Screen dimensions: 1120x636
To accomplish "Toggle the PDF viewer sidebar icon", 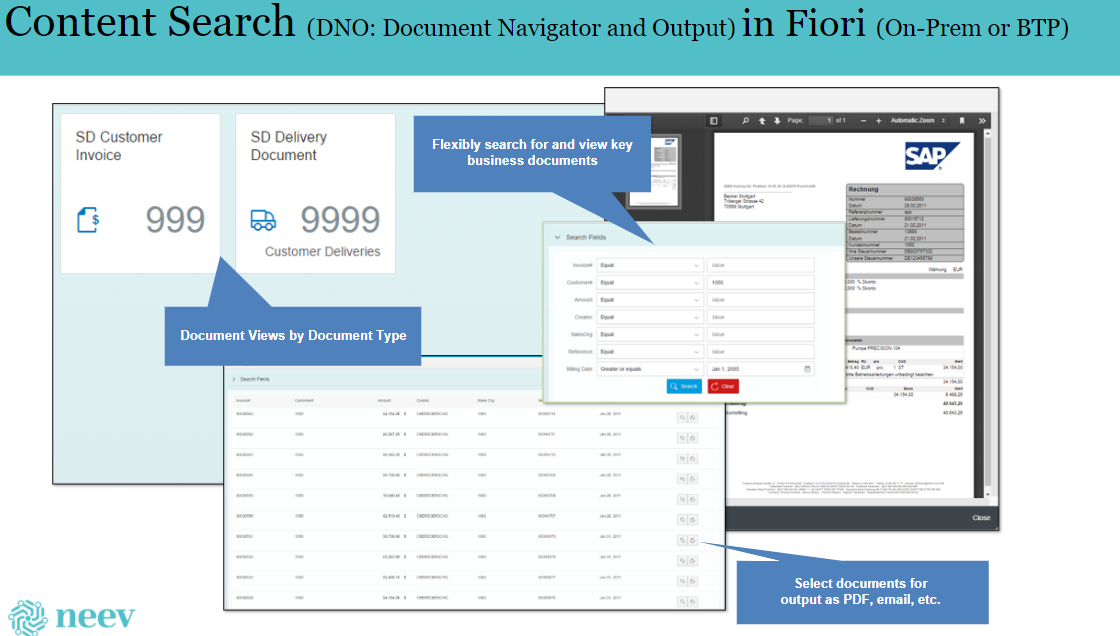I will [713, 121].
